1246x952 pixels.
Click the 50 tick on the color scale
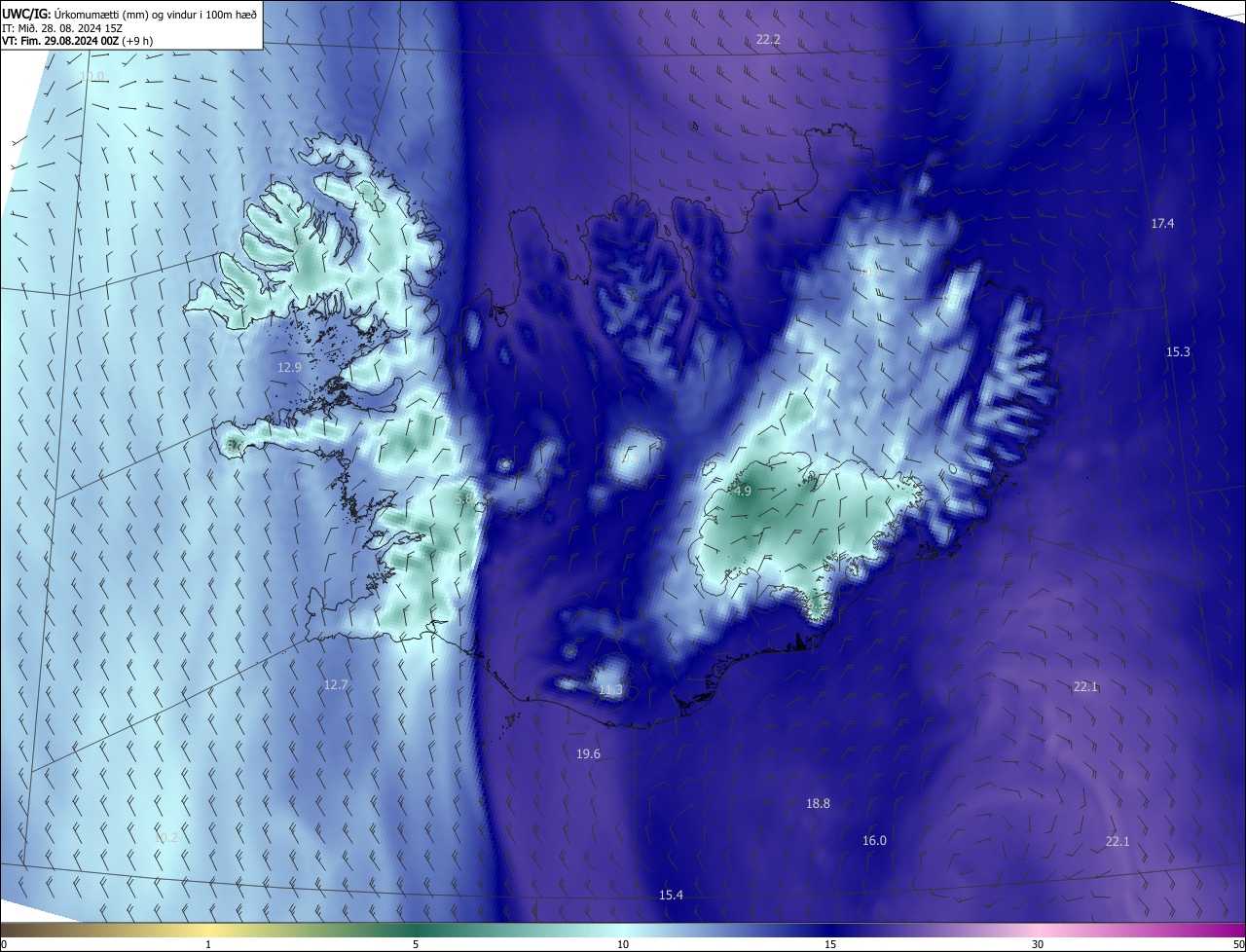[1238, 945]
